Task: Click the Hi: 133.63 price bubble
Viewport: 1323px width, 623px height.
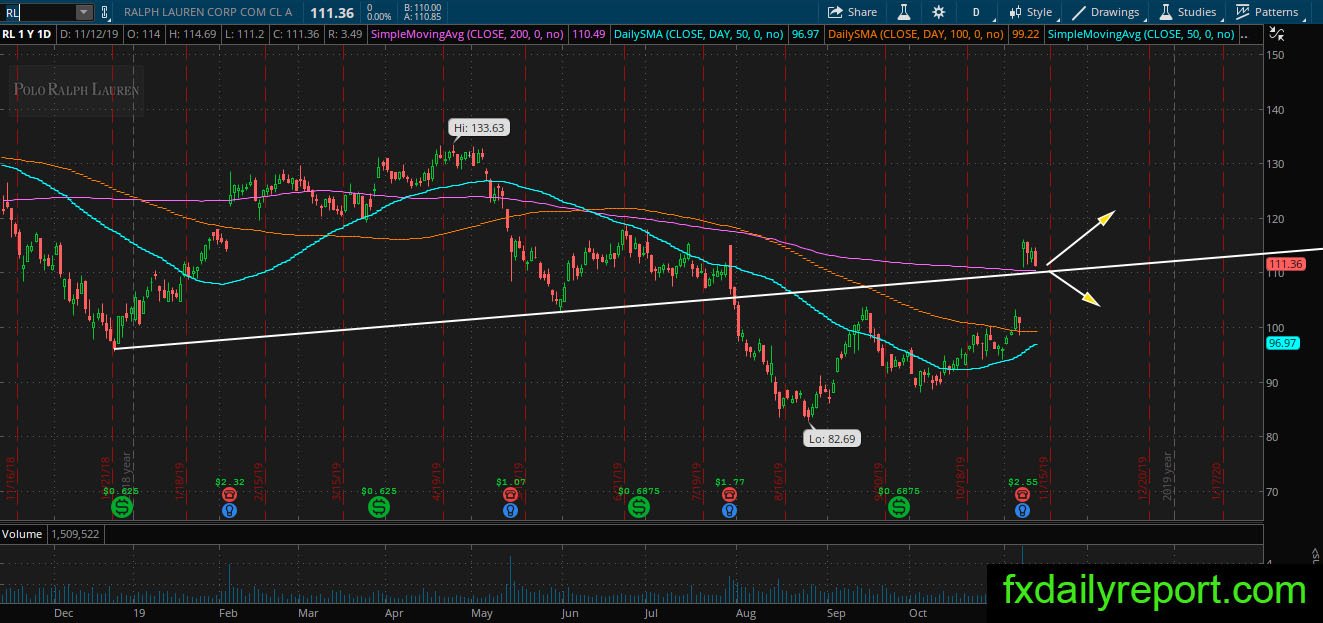Action: [479, 127]
